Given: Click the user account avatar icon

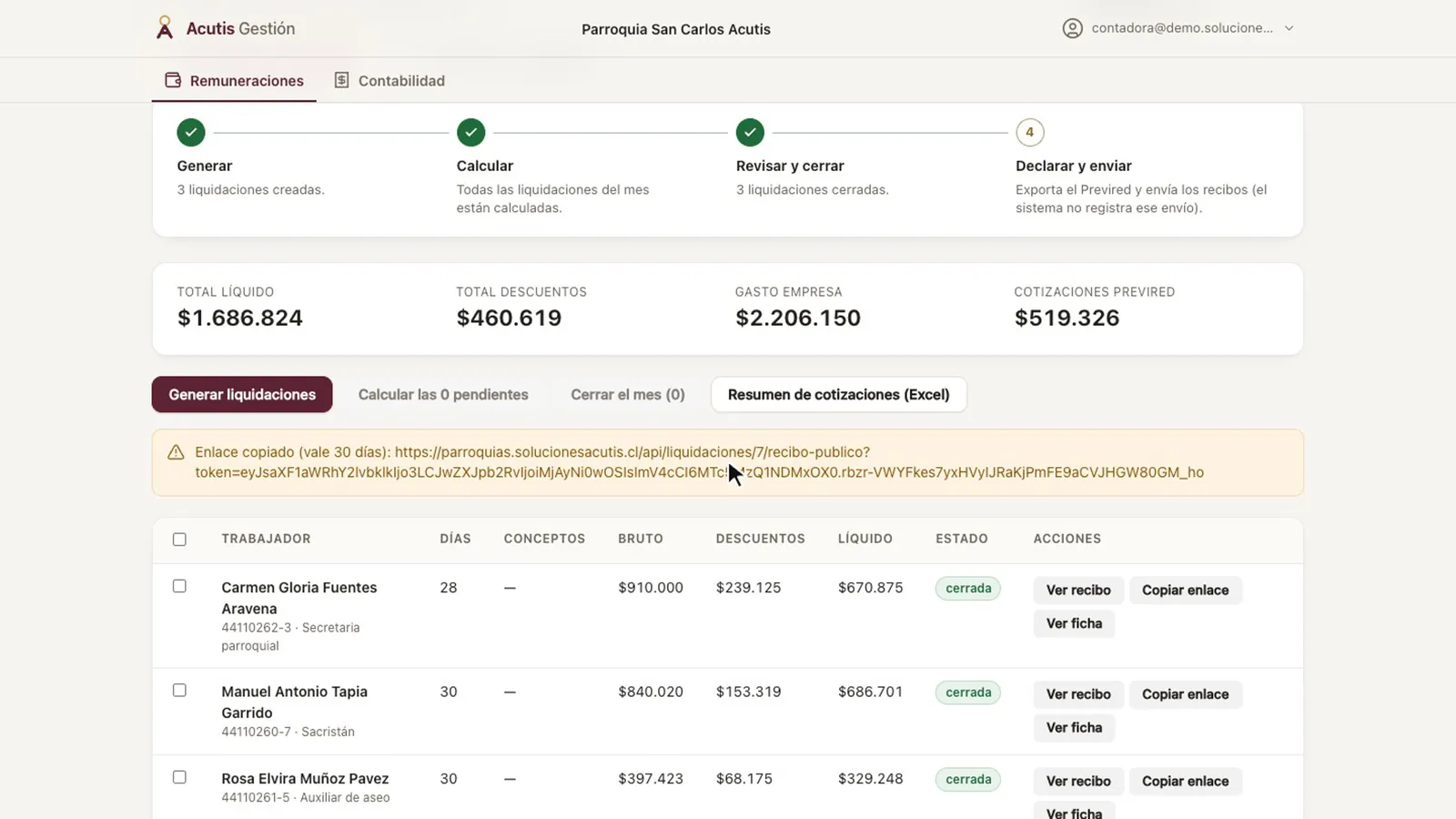Looking at the screenshot, I should 1073,28.
